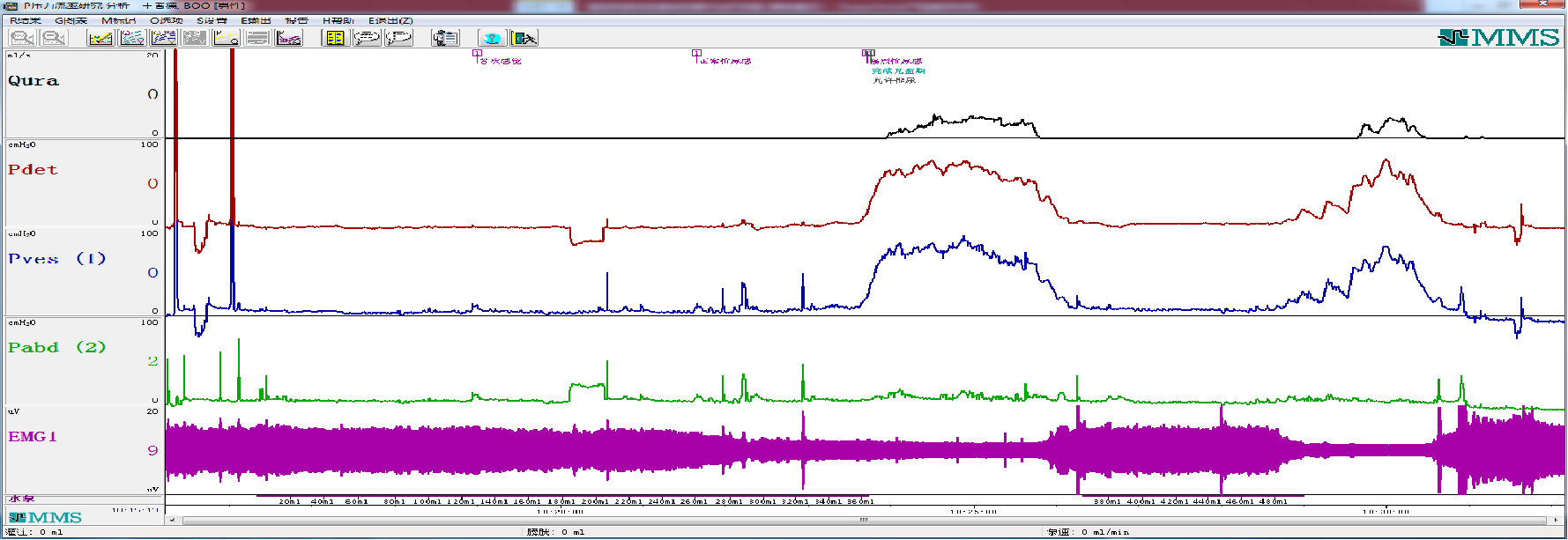
Task: Click the normal-desire event marker flag
Action: tap(696, 54)
